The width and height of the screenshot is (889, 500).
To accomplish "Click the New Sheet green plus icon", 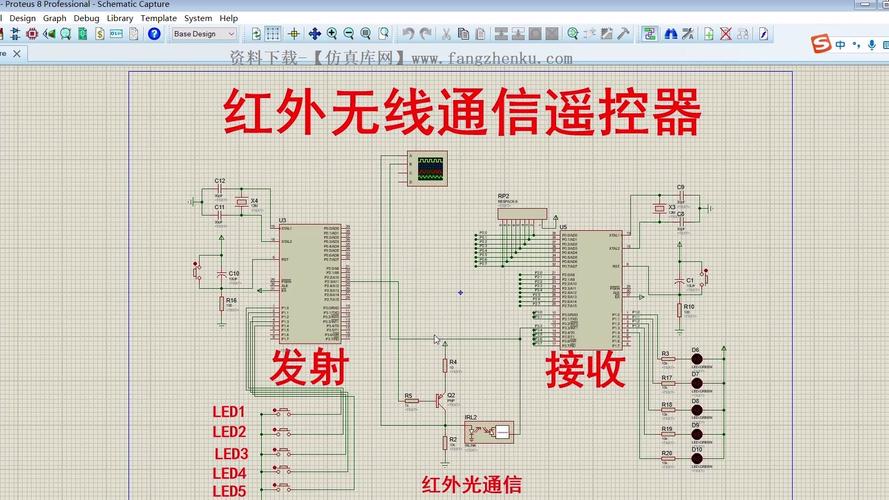I will click(709, 34).
